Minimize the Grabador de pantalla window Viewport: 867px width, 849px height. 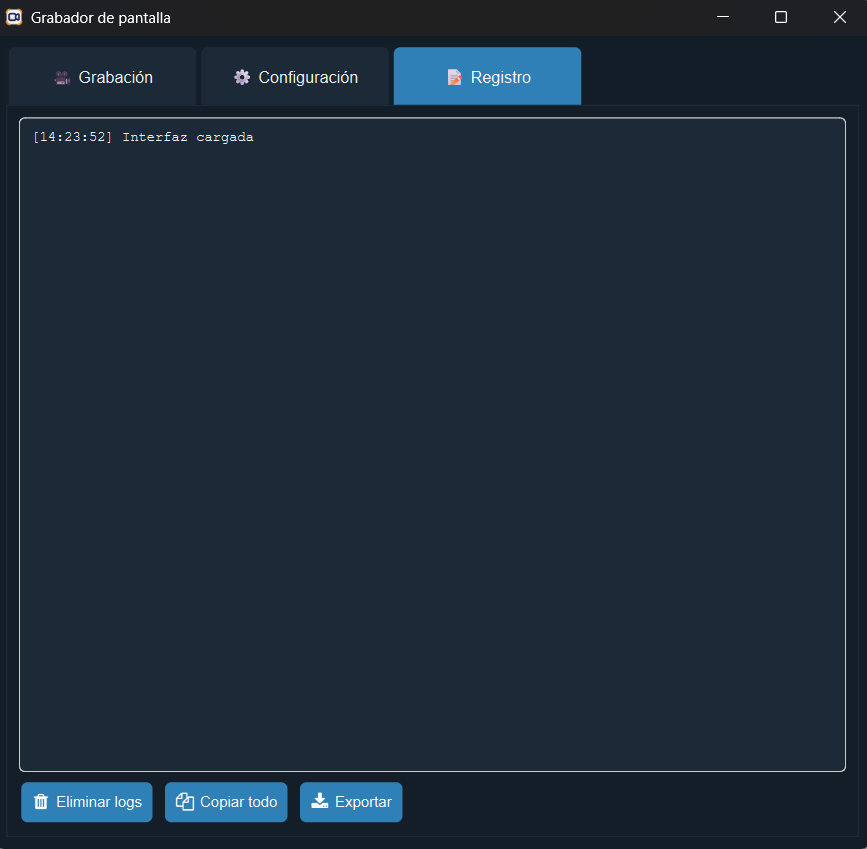coord(723,17)
